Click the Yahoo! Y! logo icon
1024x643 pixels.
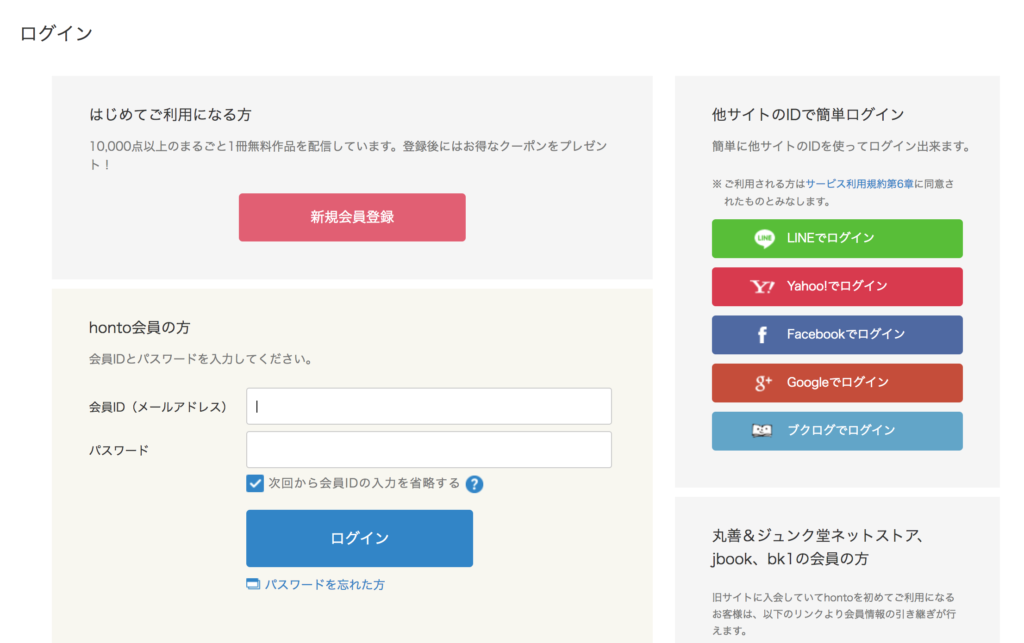click(762, 287)
